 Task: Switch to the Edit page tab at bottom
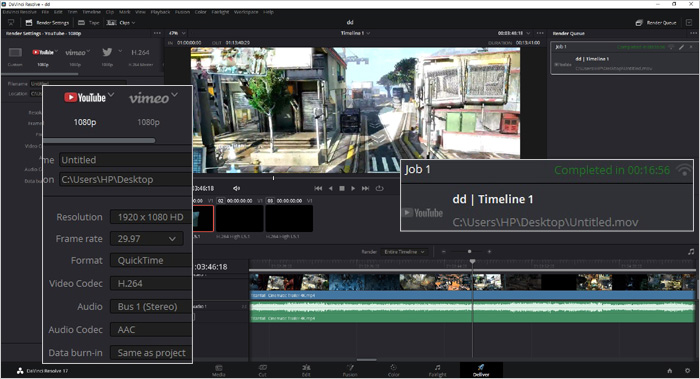pos(306,371)
